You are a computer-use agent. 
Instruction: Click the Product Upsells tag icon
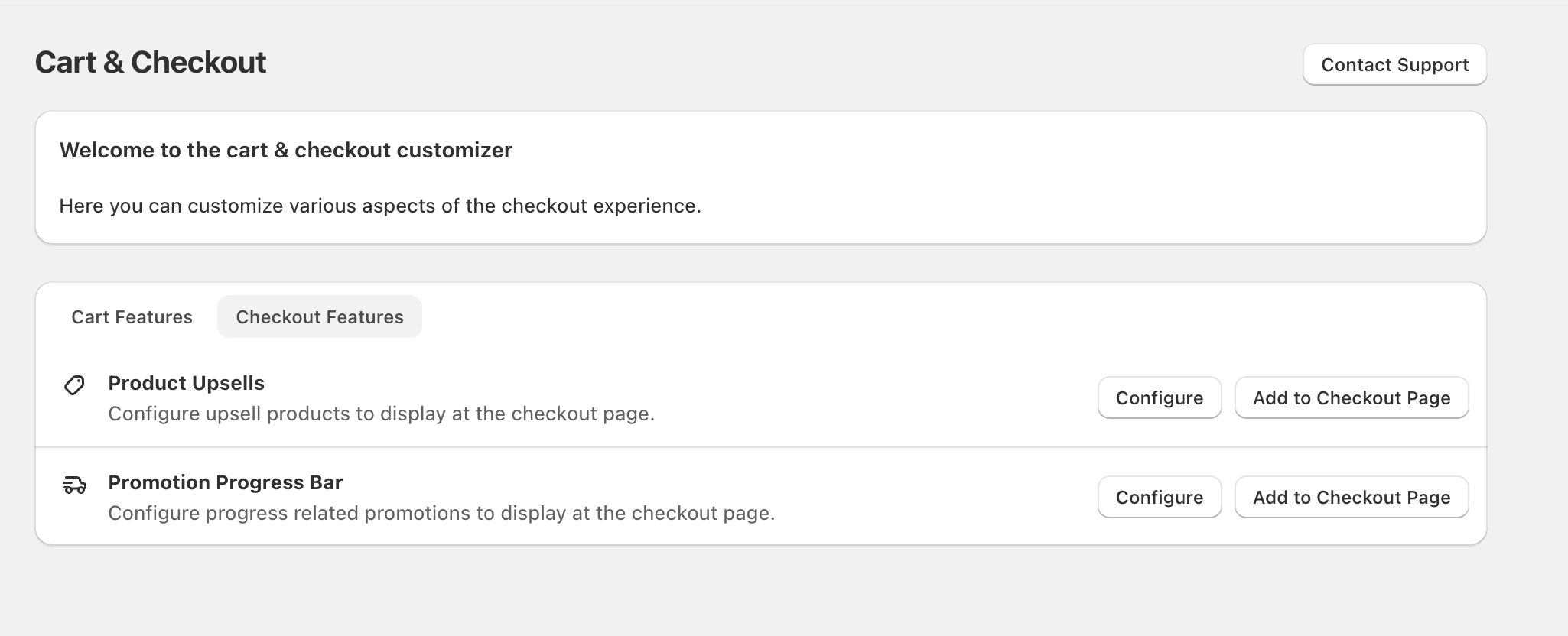point(74,385)
